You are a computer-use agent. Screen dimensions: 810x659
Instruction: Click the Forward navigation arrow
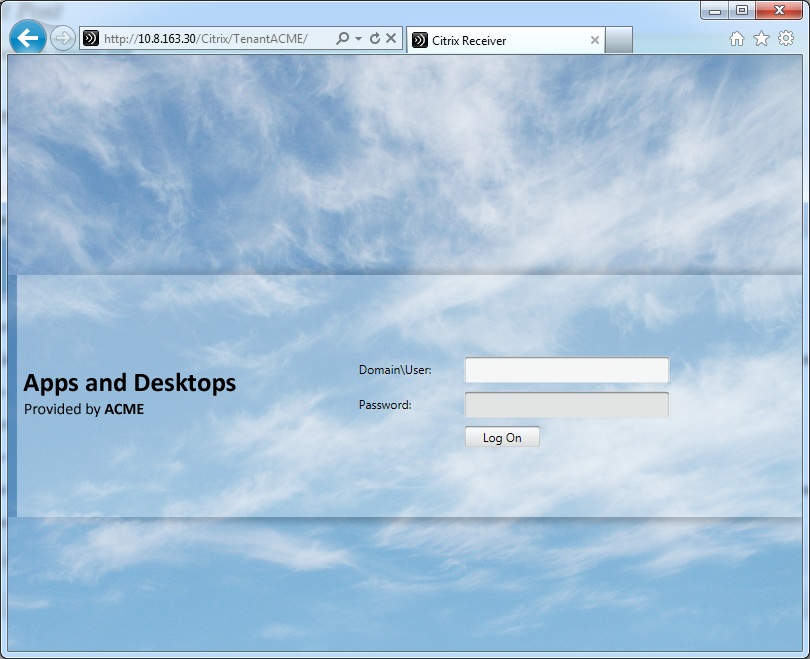pyautogui.click(x=62, y=38)
